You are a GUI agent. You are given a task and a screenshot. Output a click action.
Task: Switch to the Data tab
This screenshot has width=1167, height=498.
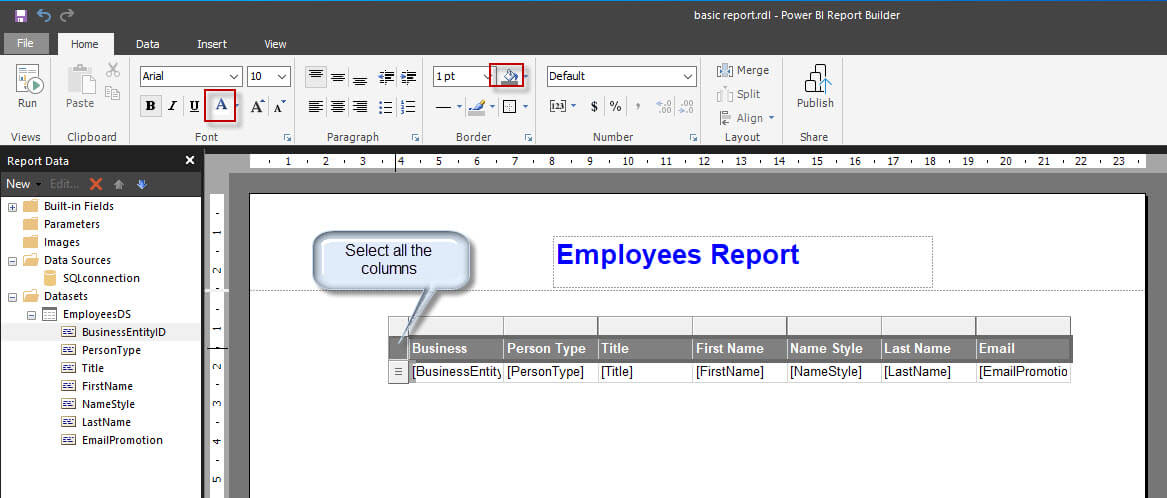coord(147,44)
